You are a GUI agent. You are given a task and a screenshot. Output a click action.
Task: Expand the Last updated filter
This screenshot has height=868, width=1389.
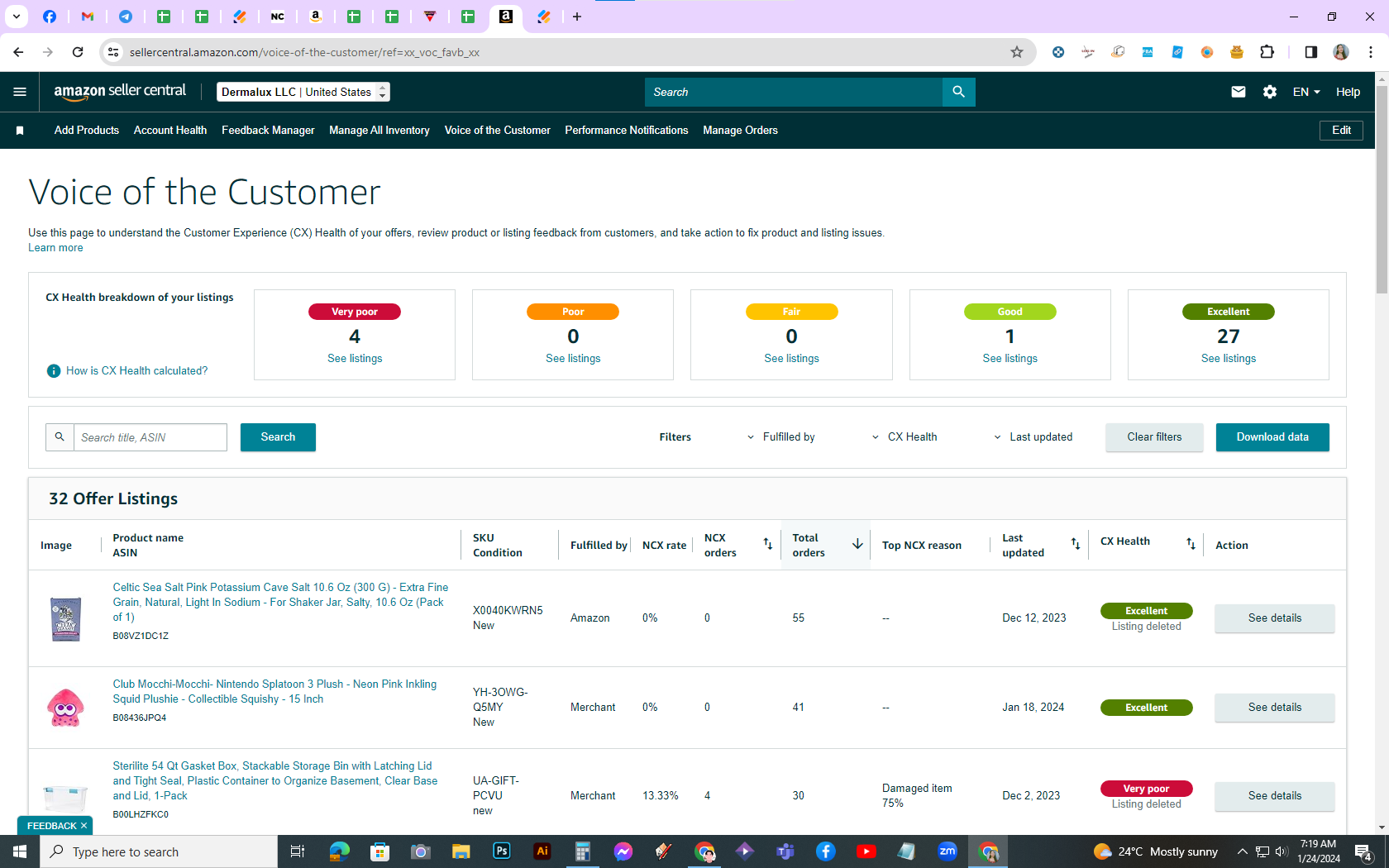pos(1033,437)
